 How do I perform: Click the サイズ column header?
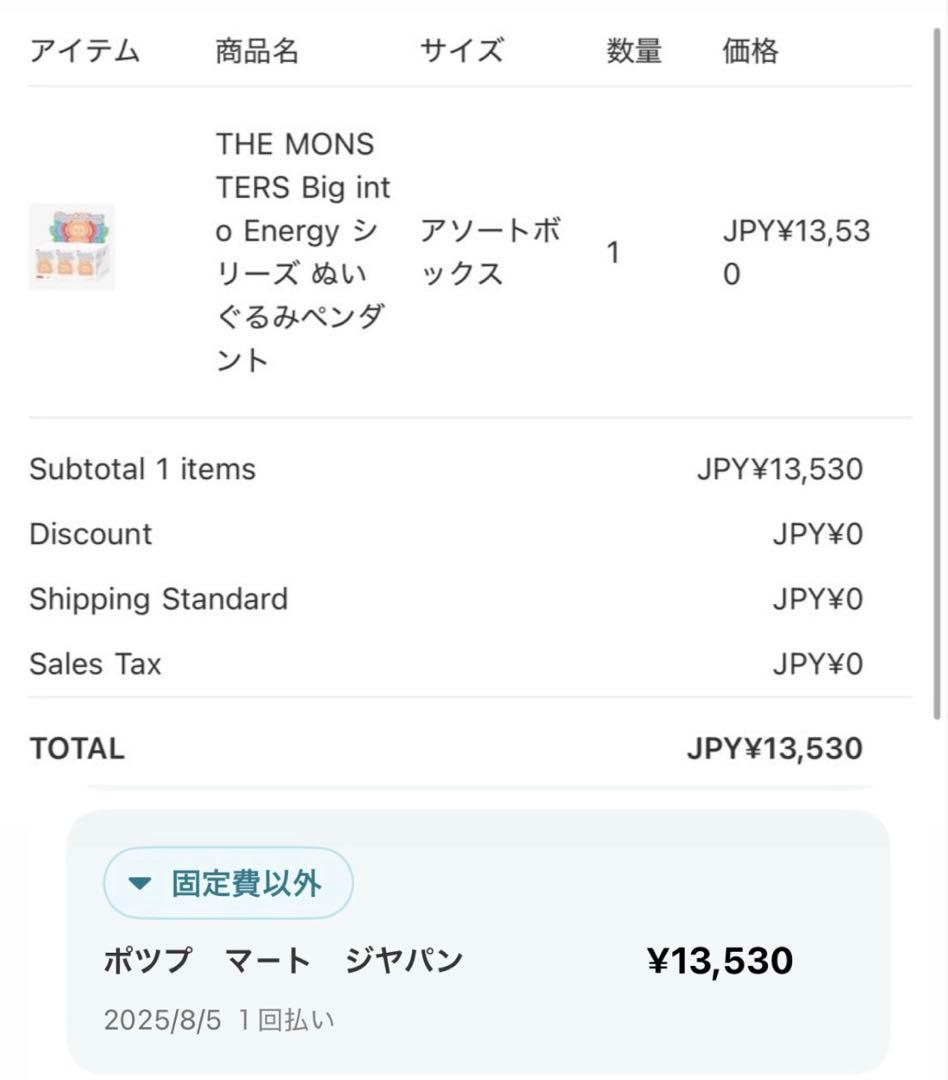click(461, 51)
